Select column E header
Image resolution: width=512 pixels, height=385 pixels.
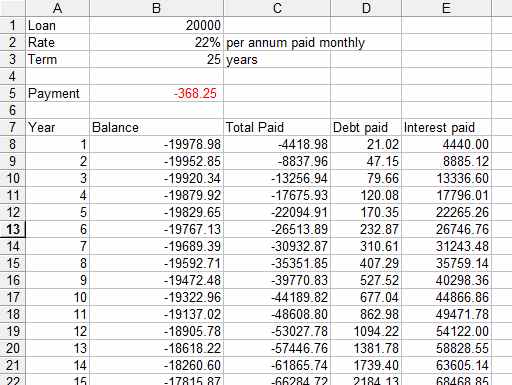tap(446, 8)
